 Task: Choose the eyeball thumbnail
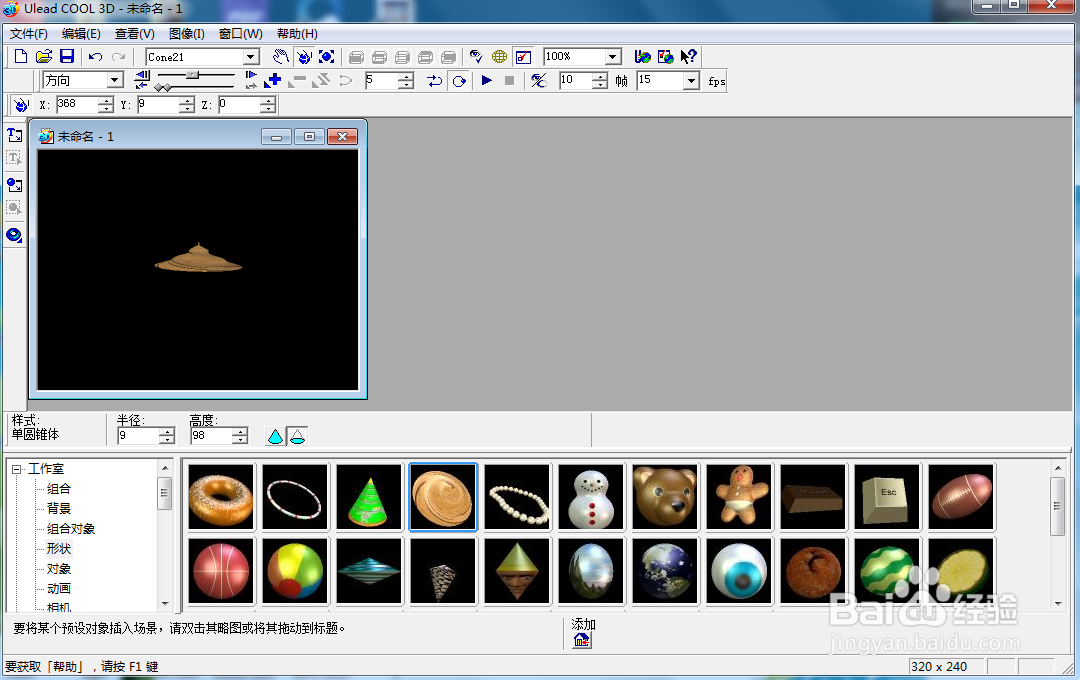739,571
